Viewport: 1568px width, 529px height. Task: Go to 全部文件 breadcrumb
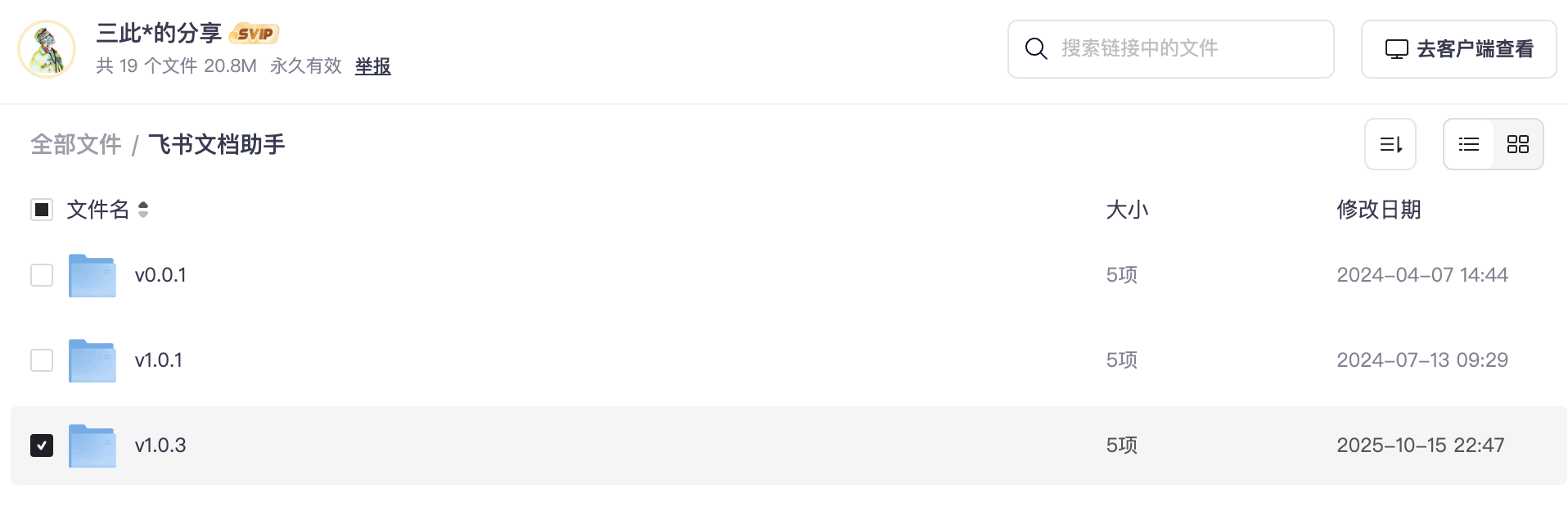tap(76, 145)
